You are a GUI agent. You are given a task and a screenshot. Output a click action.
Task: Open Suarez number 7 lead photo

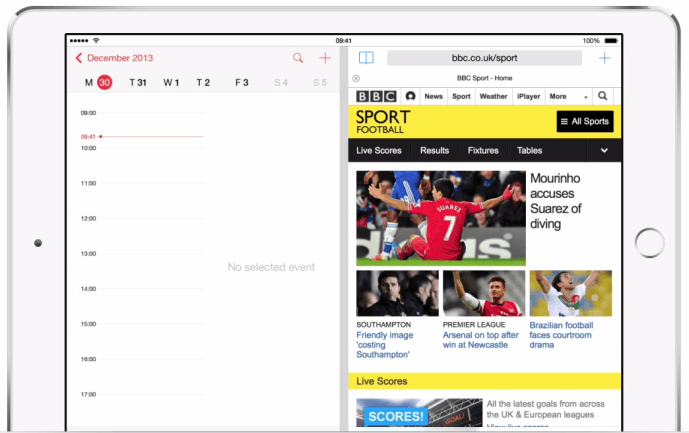click(x=441, y=218)
